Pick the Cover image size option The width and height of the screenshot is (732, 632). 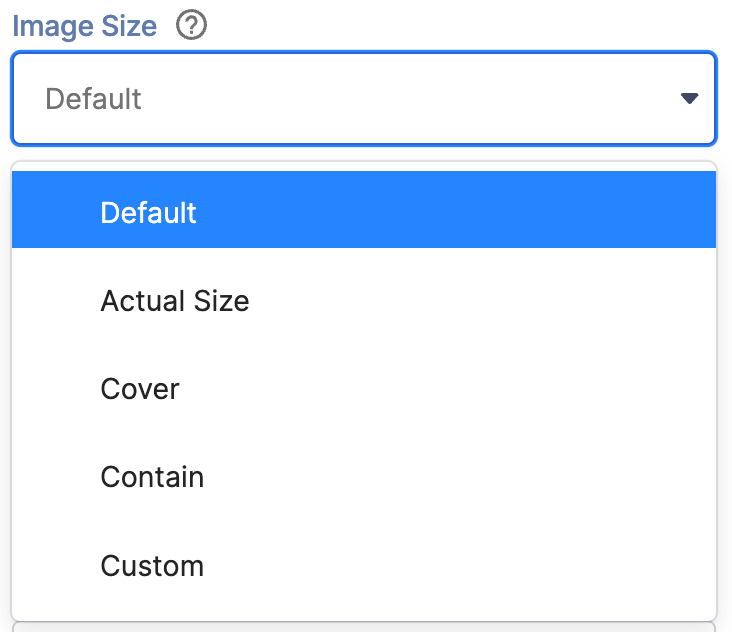(x=364, y=388)
